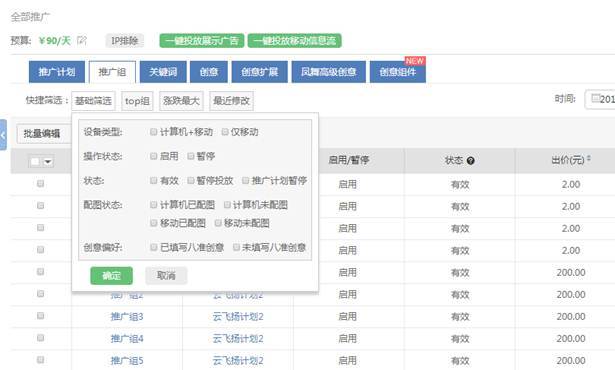This screenshot has width=615, height=370.
Task: Select 计算机未配图 checkbox
Action: pos(227,205)
